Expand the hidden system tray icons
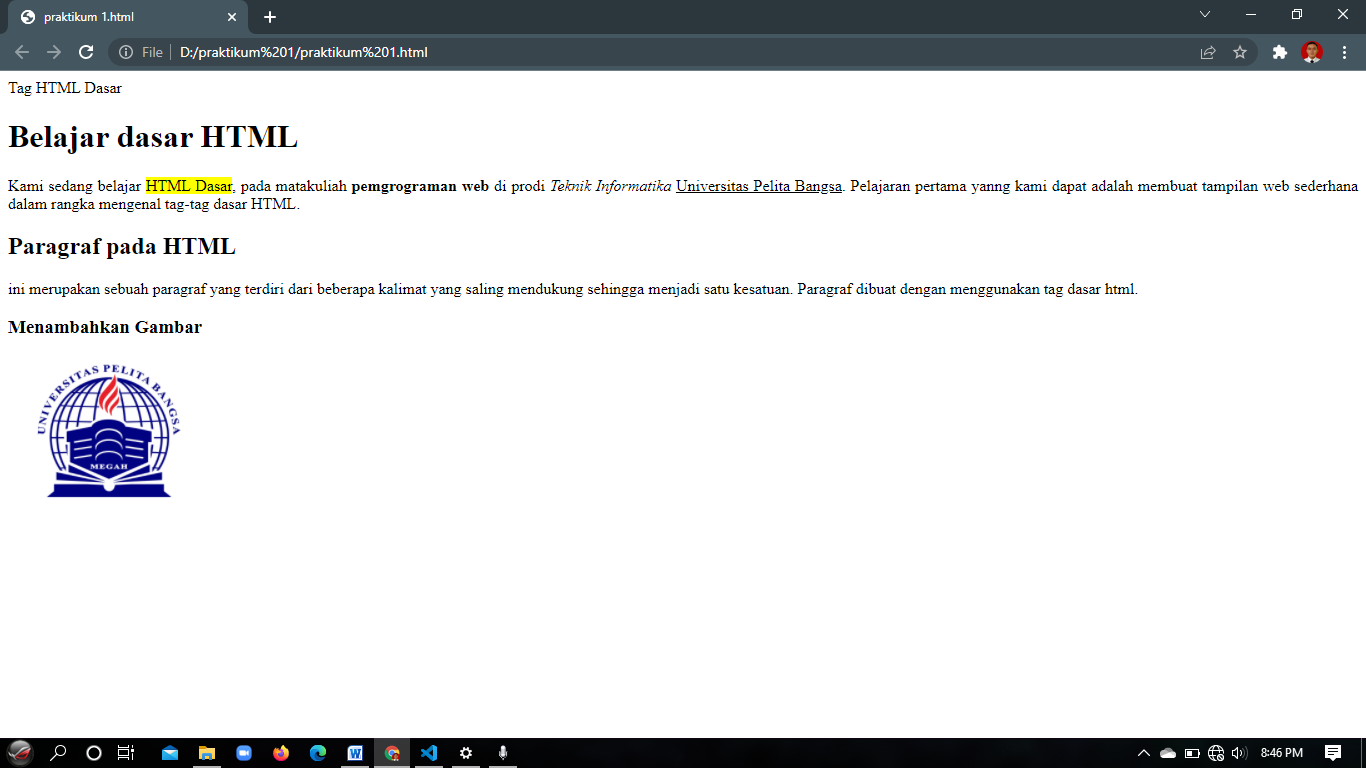Viewport: 1366px width, 768px height. (1144, 753)
